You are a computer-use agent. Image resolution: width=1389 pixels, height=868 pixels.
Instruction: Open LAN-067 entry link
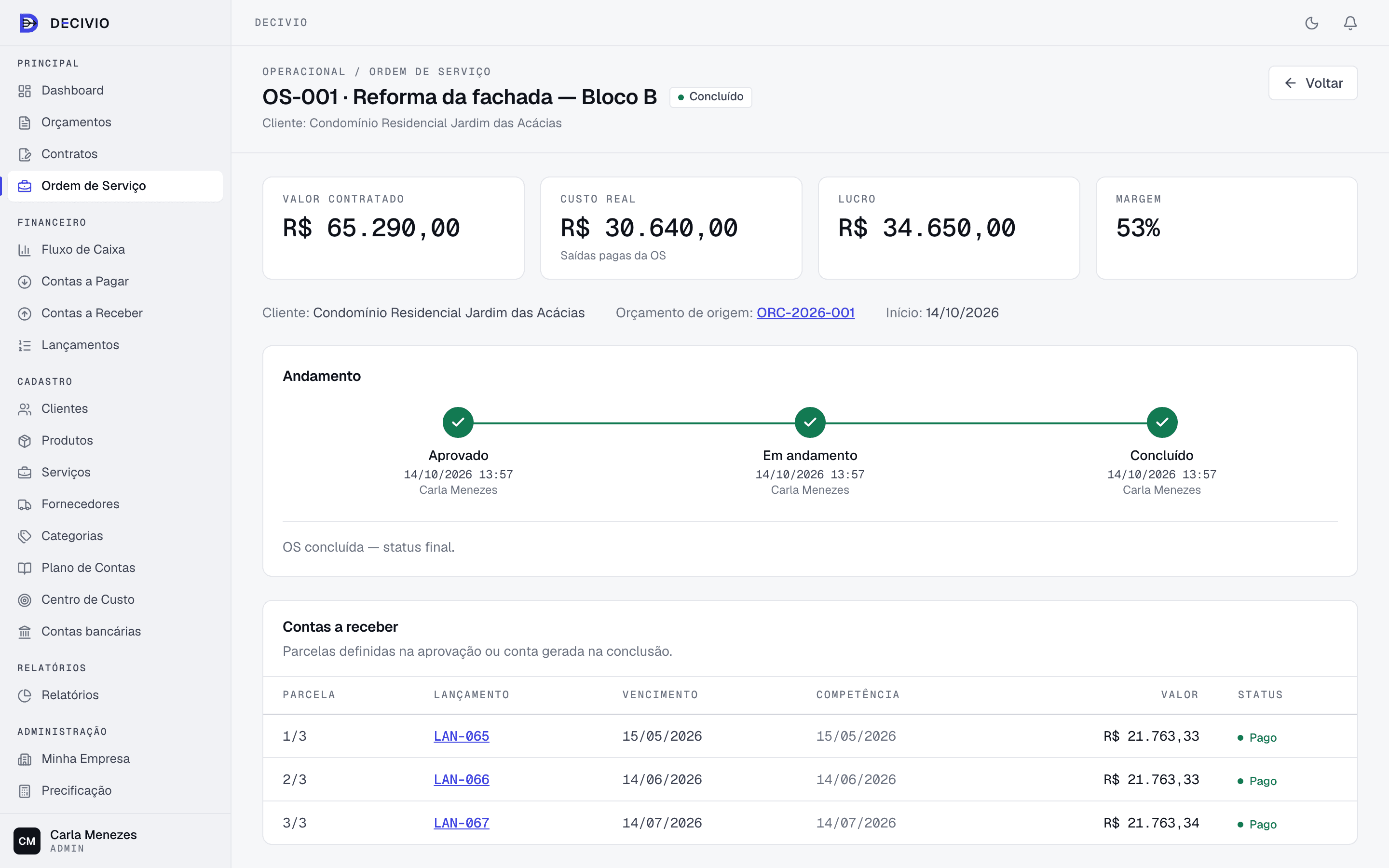point(462,823)
